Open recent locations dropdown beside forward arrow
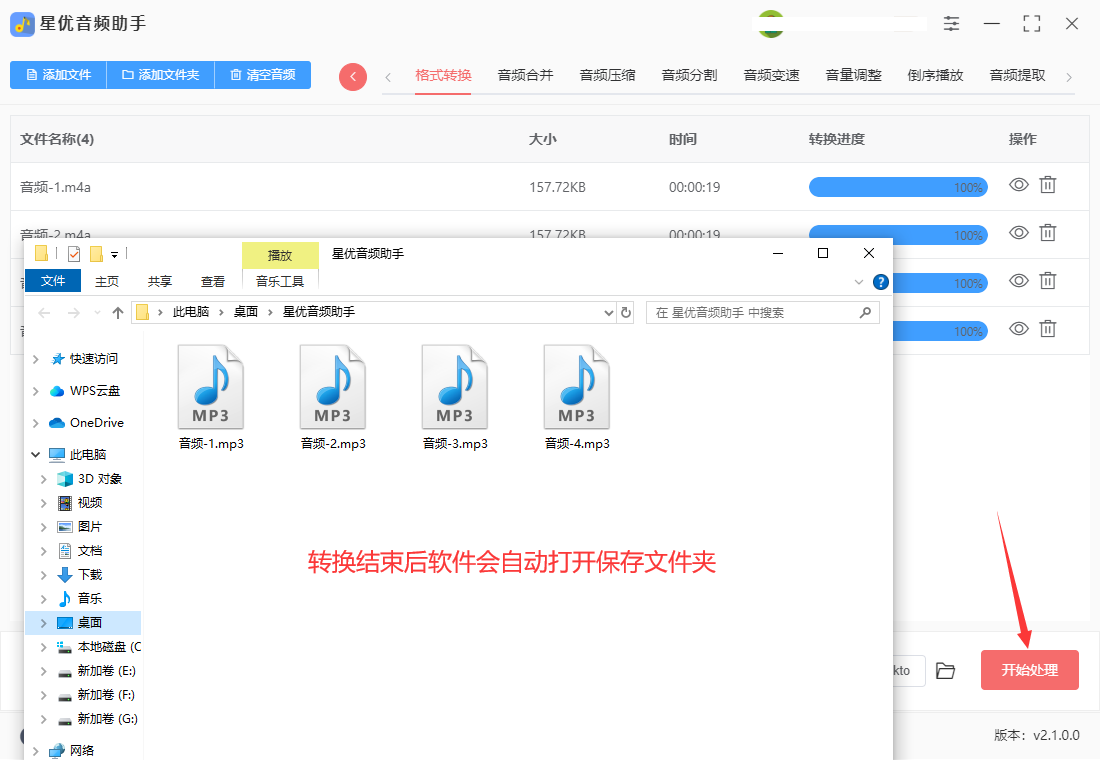Screen dimensions: 1100x760 (97, 312)
